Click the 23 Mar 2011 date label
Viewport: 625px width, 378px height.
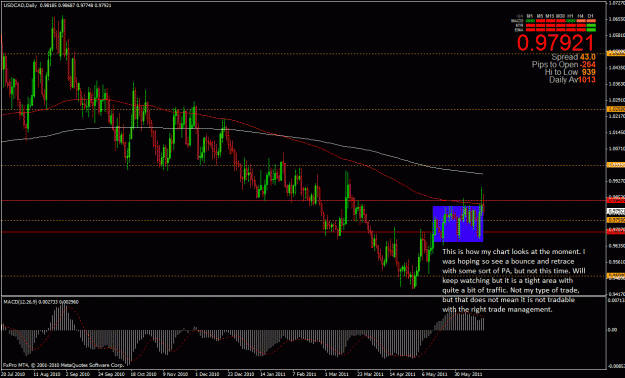click(370, 374)
